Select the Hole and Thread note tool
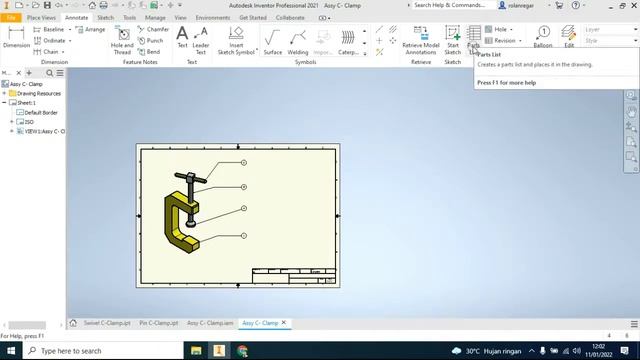The image size is (640, 360). point(122,40)
